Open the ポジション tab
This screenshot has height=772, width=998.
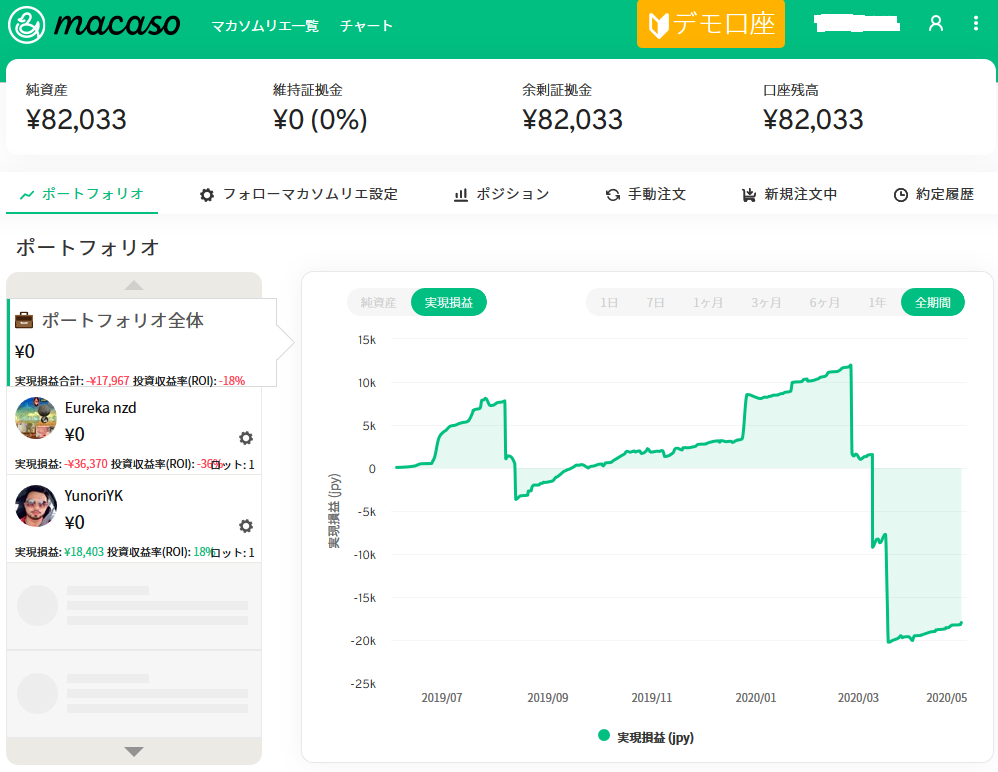501,194
